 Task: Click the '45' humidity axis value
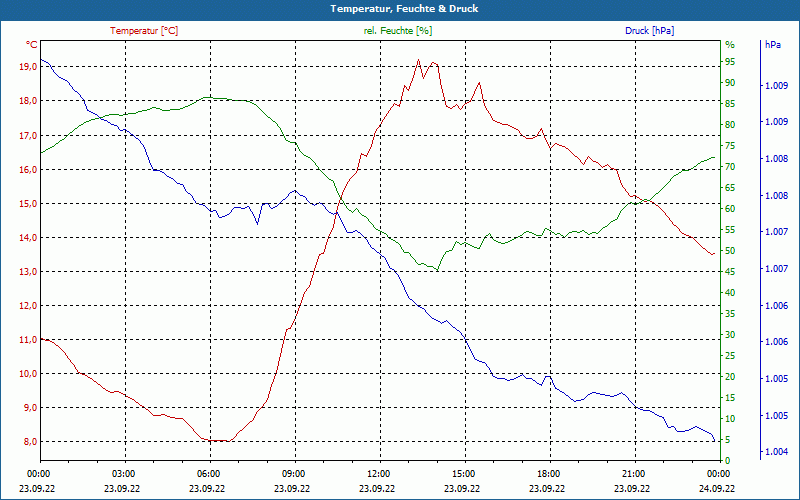[x=730, y=272]
